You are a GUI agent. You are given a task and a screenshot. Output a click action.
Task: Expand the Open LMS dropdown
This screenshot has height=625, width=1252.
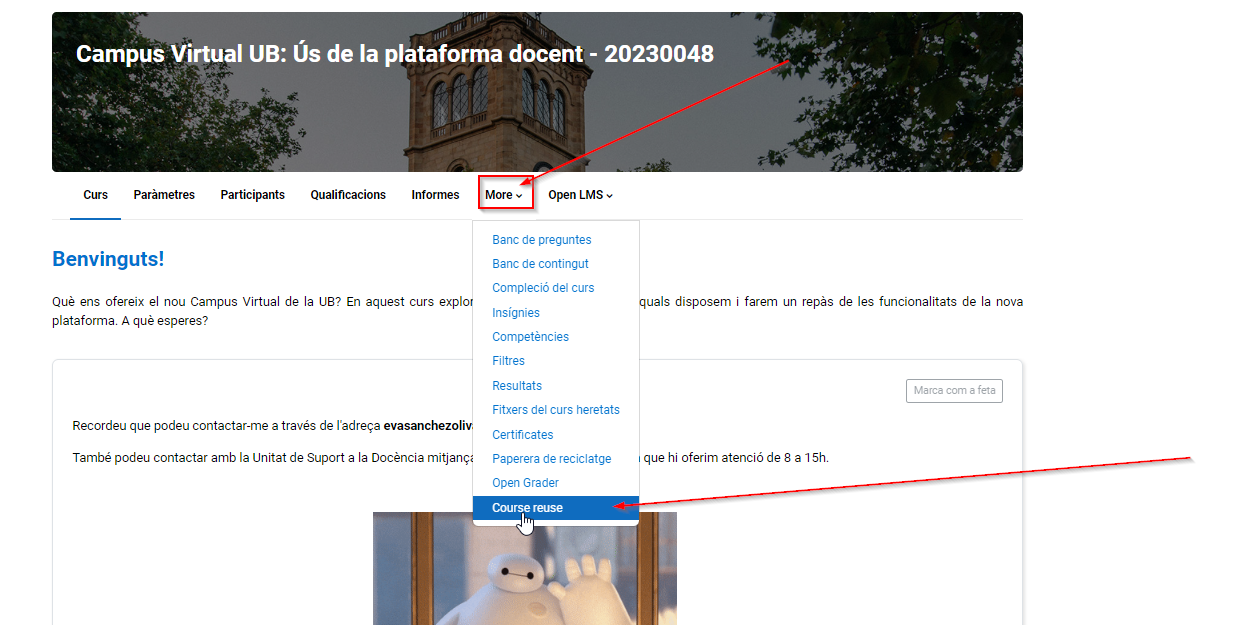pyautogui.click(x=580, y=195)
